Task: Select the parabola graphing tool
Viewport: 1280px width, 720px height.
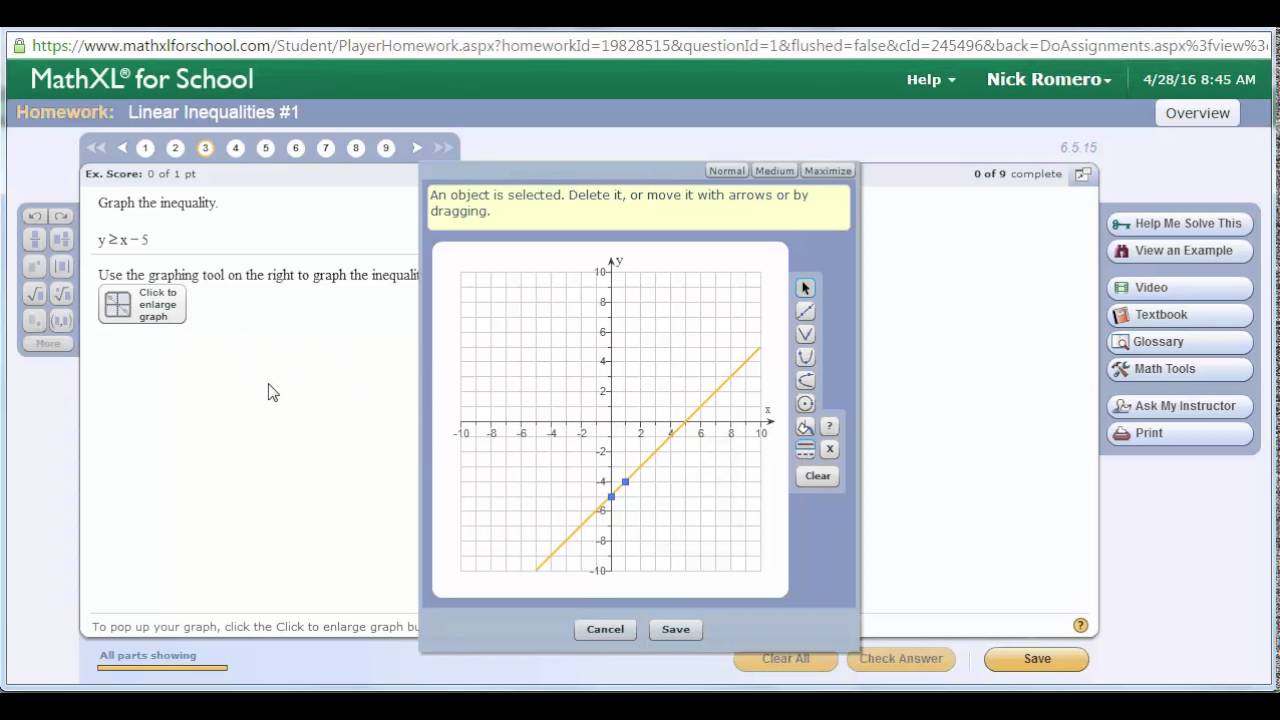Action: pos(805,357)
